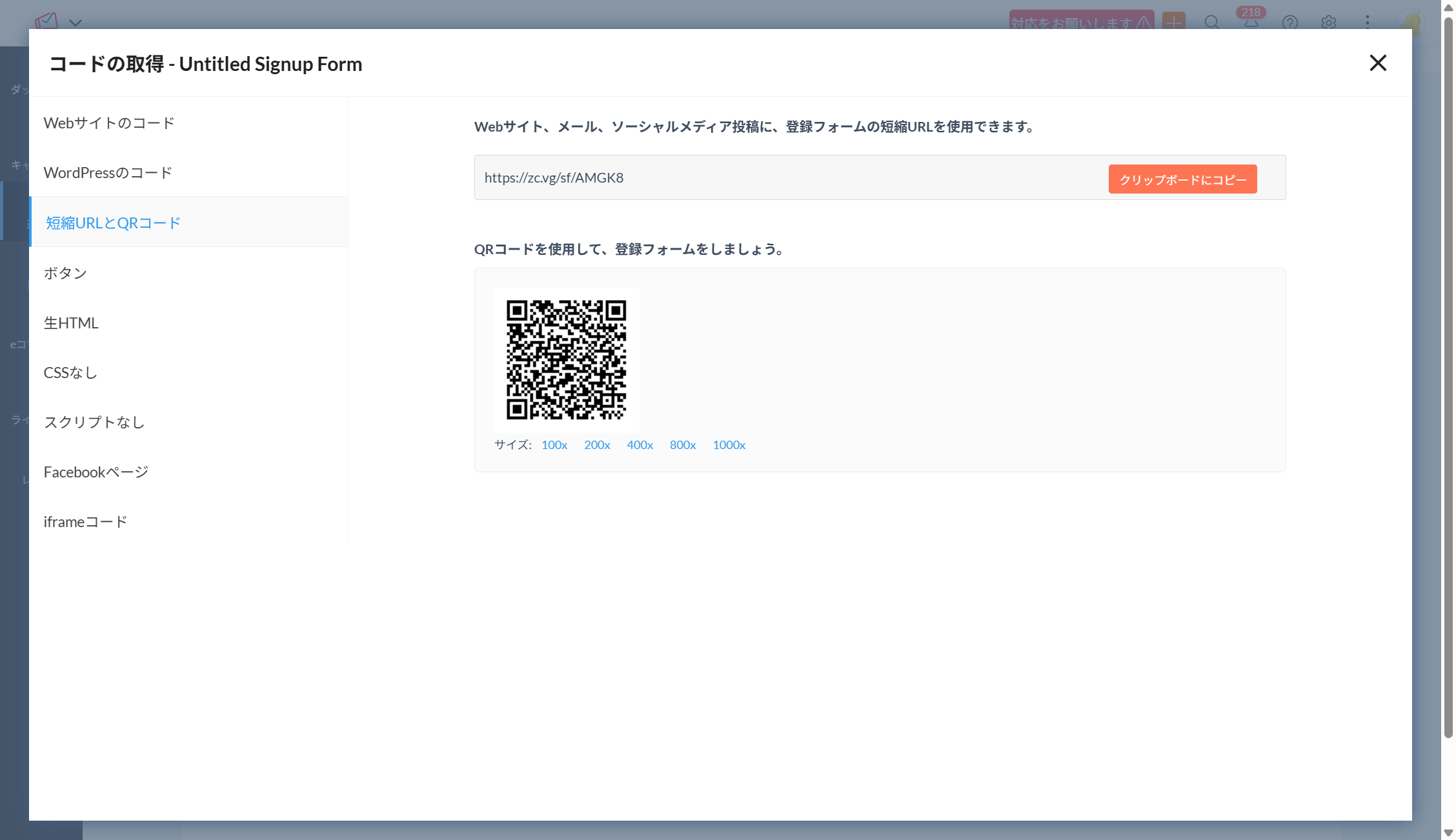This screenshot has width=1456, height=840.
Task: Choose 800x QR code size
Action: click(682, 445)
